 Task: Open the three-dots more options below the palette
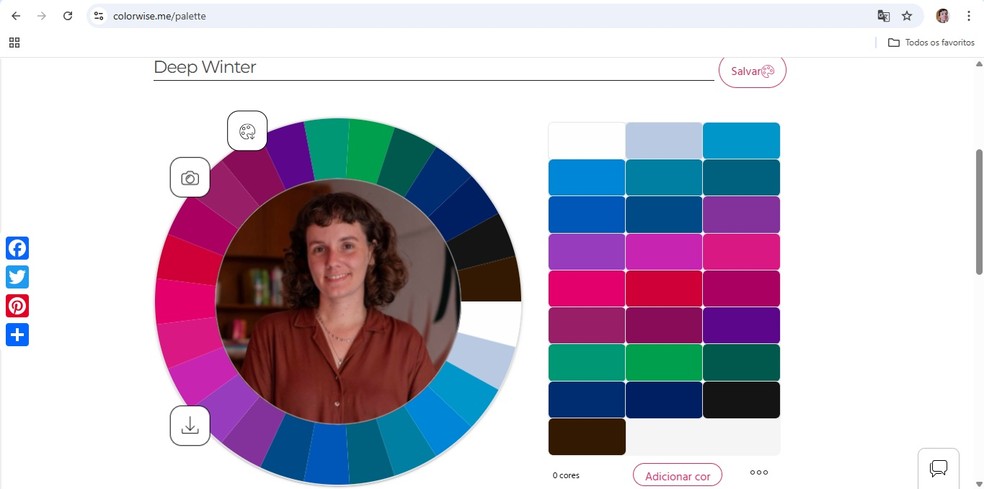[x=759, y=473]
